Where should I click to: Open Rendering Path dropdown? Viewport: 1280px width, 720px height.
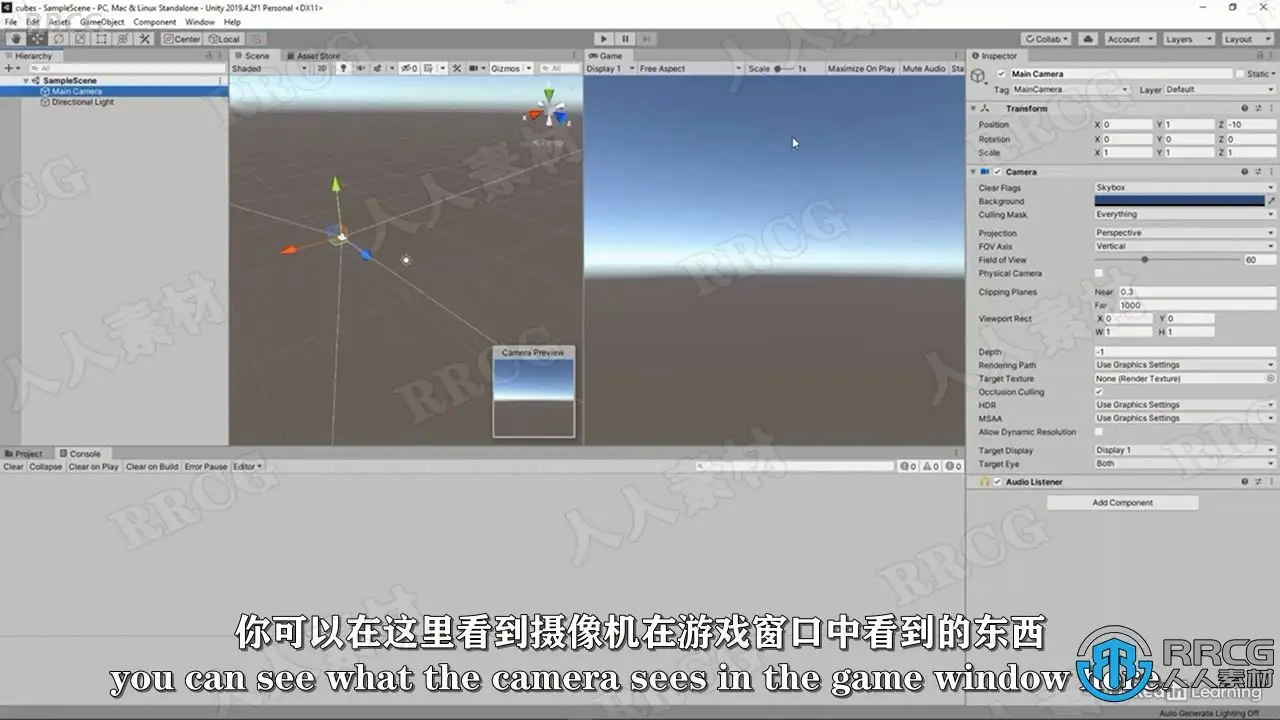[1185, 365]
